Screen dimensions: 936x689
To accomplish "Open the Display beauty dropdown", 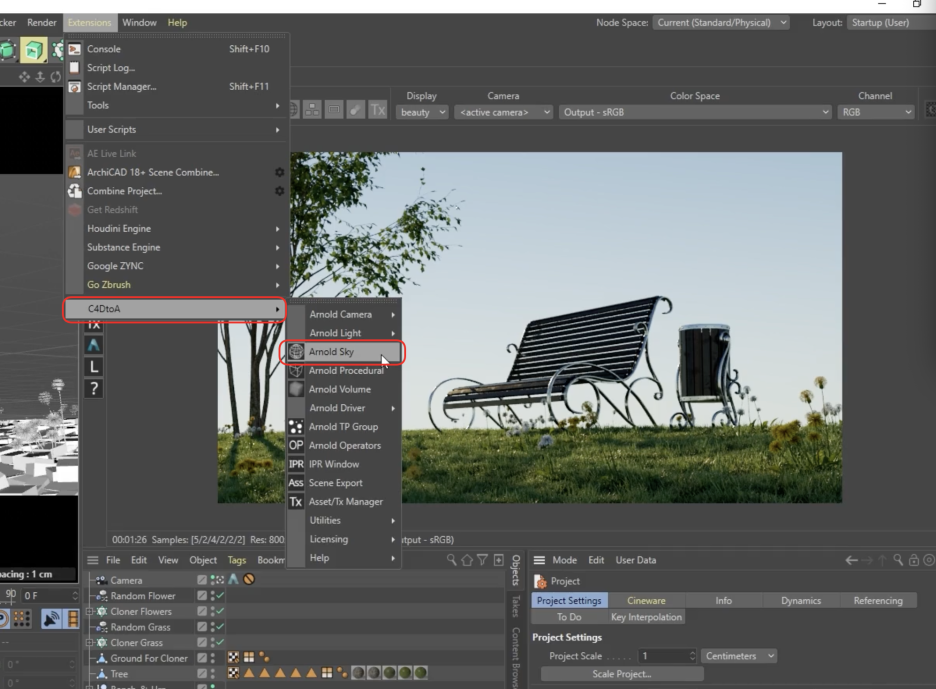I will click(x=421, y=112).
